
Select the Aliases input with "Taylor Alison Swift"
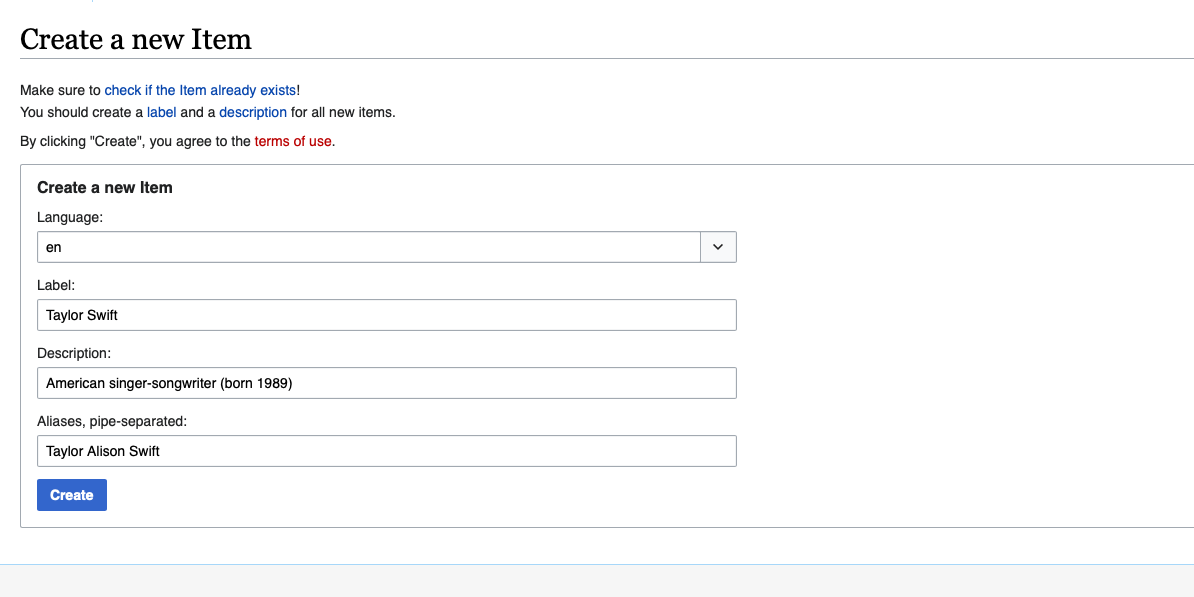click(386, 451)
